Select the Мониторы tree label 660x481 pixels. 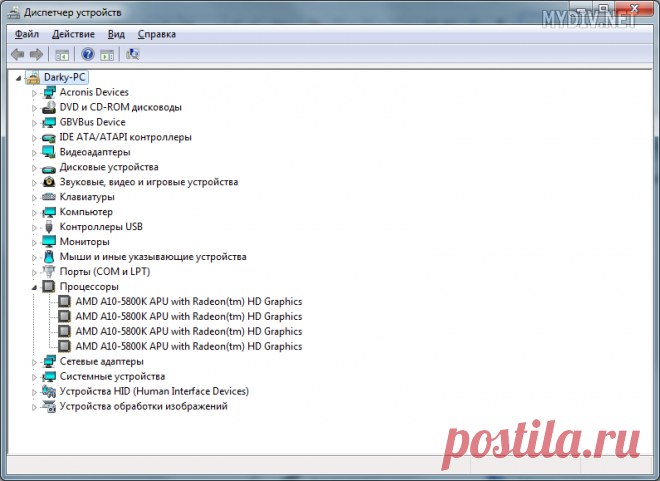click(x=85, y=242)
